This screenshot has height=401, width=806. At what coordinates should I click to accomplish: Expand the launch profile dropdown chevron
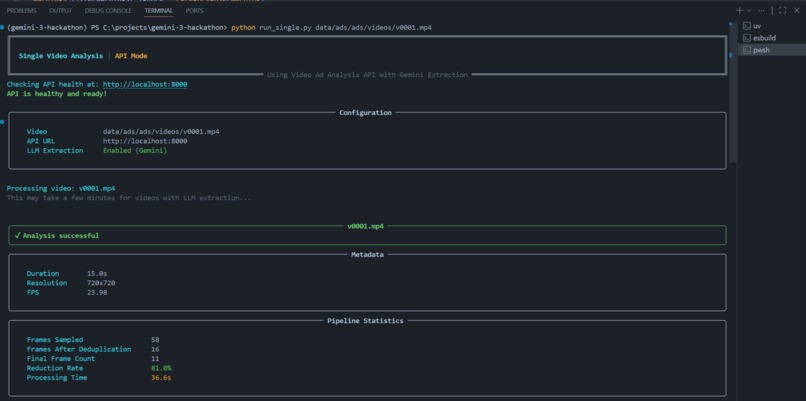748,10
